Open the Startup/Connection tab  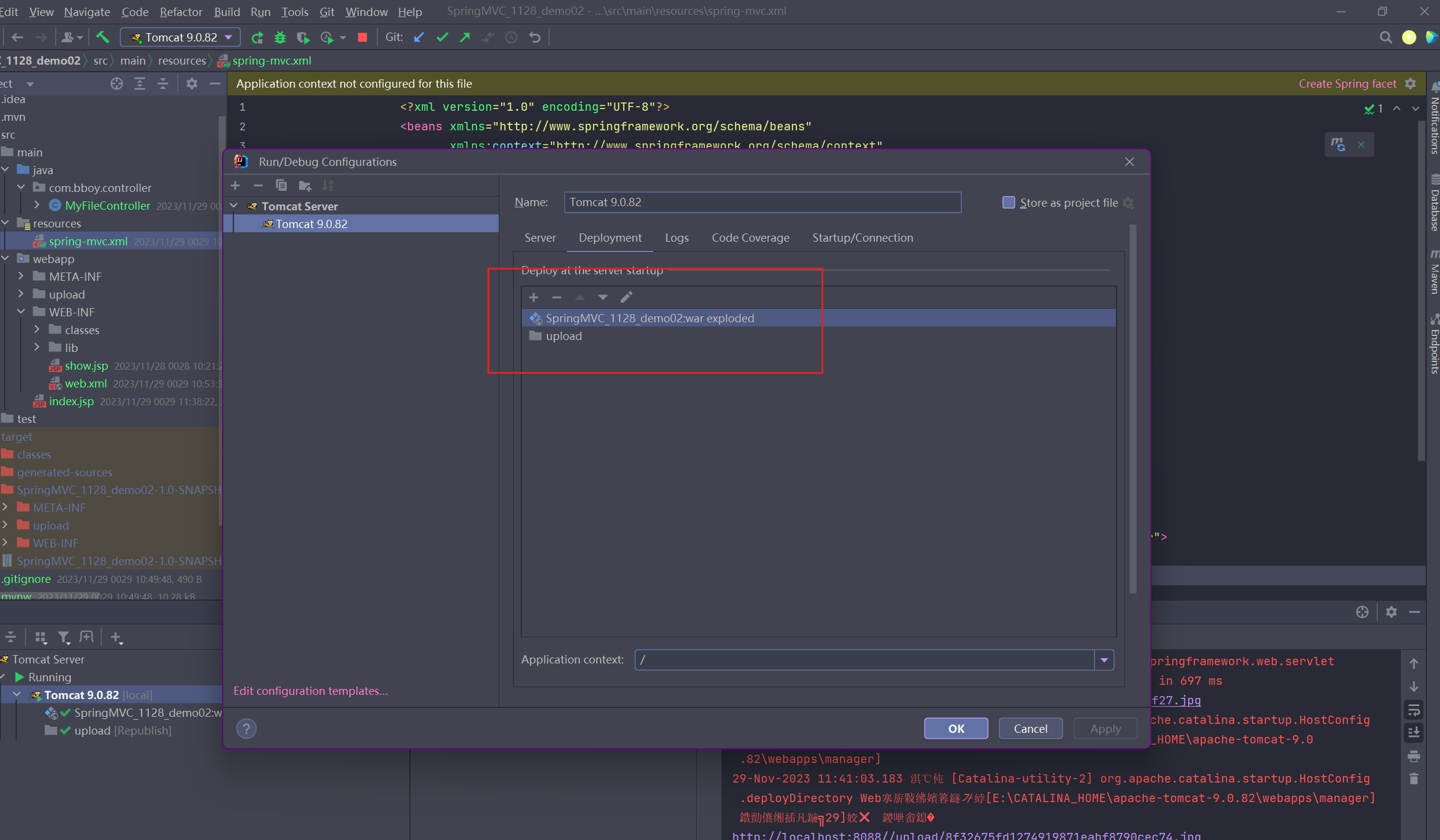862,238
